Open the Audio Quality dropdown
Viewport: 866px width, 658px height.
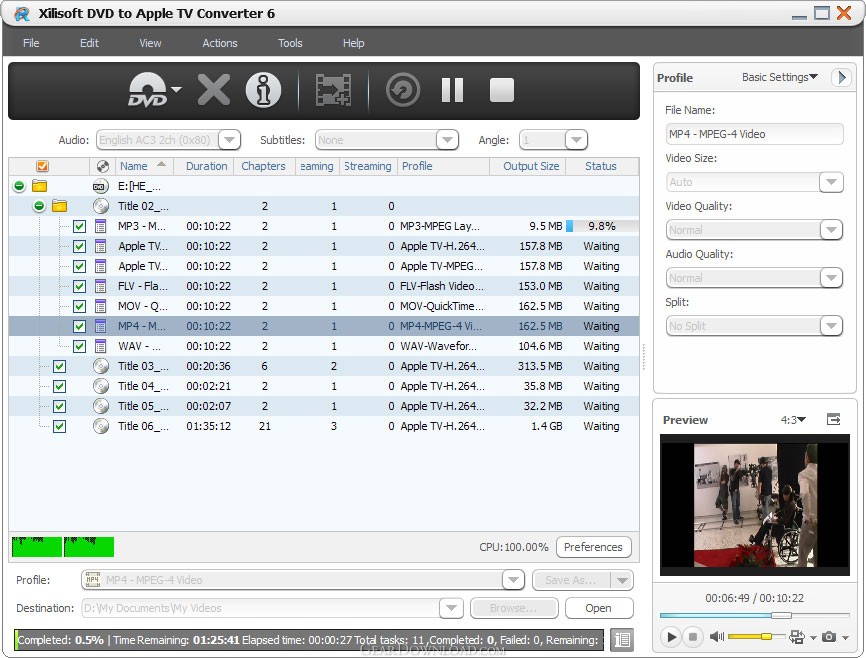(x=831, y=278)
